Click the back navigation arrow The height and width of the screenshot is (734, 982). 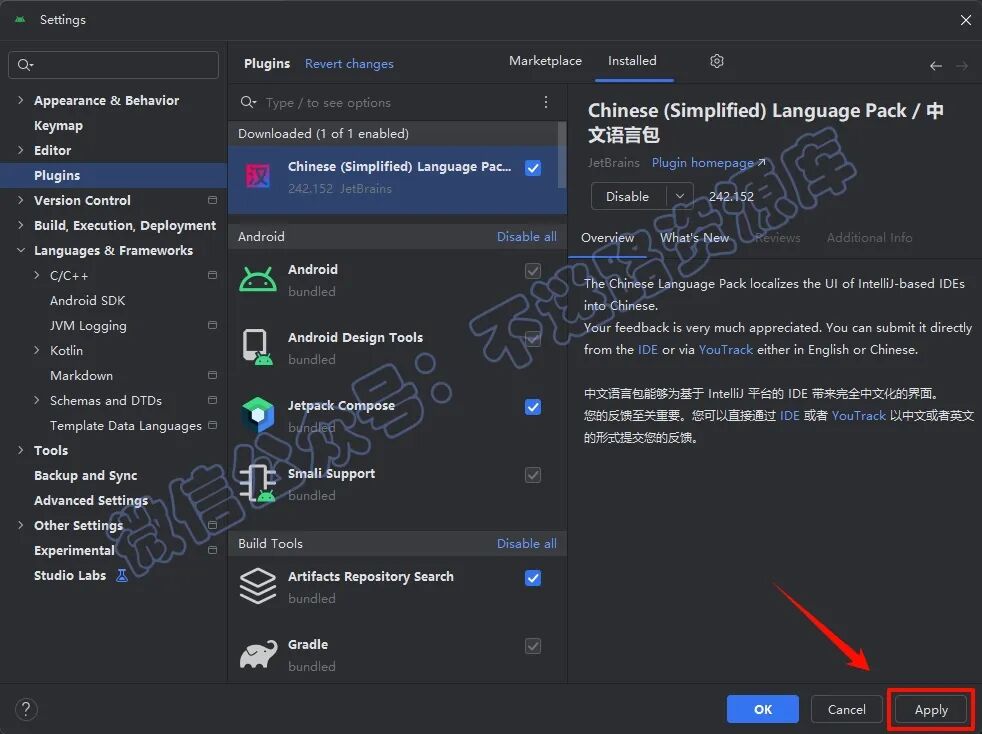tap(936, 66)
